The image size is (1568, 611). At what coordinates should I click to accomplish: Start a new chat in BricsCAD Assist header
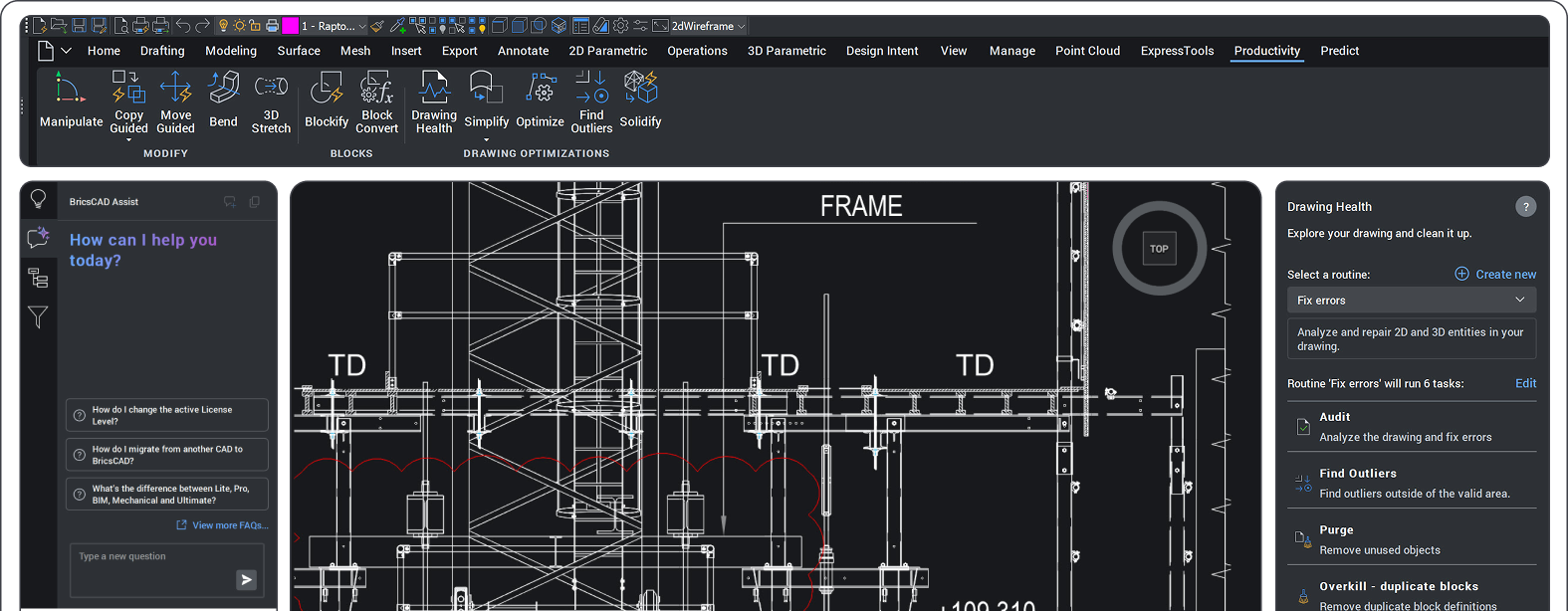pos(230,202)
